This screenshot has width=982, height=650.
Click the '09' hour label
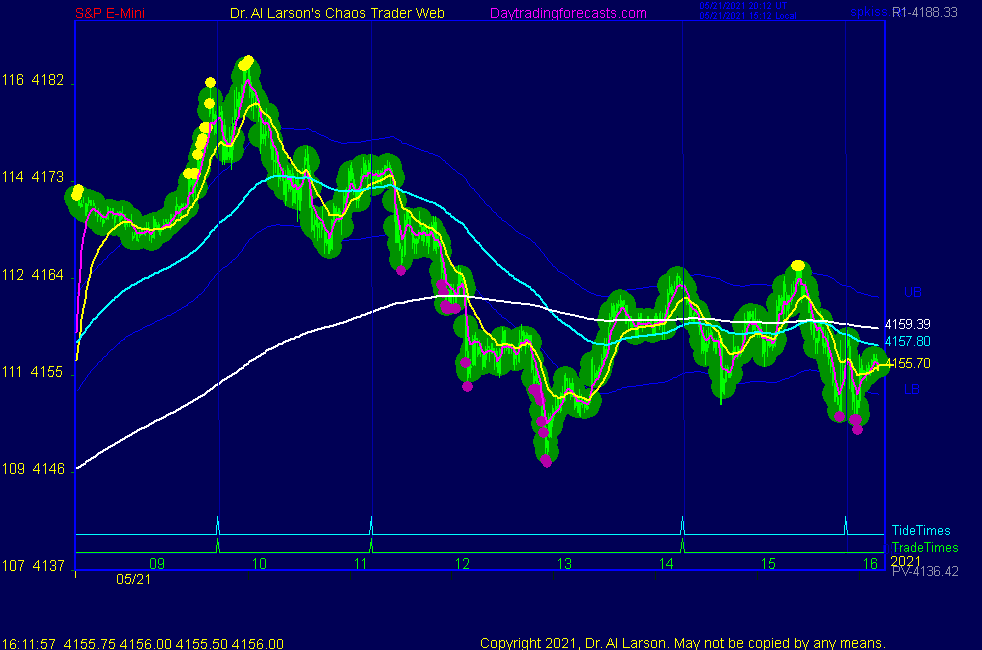157,564
